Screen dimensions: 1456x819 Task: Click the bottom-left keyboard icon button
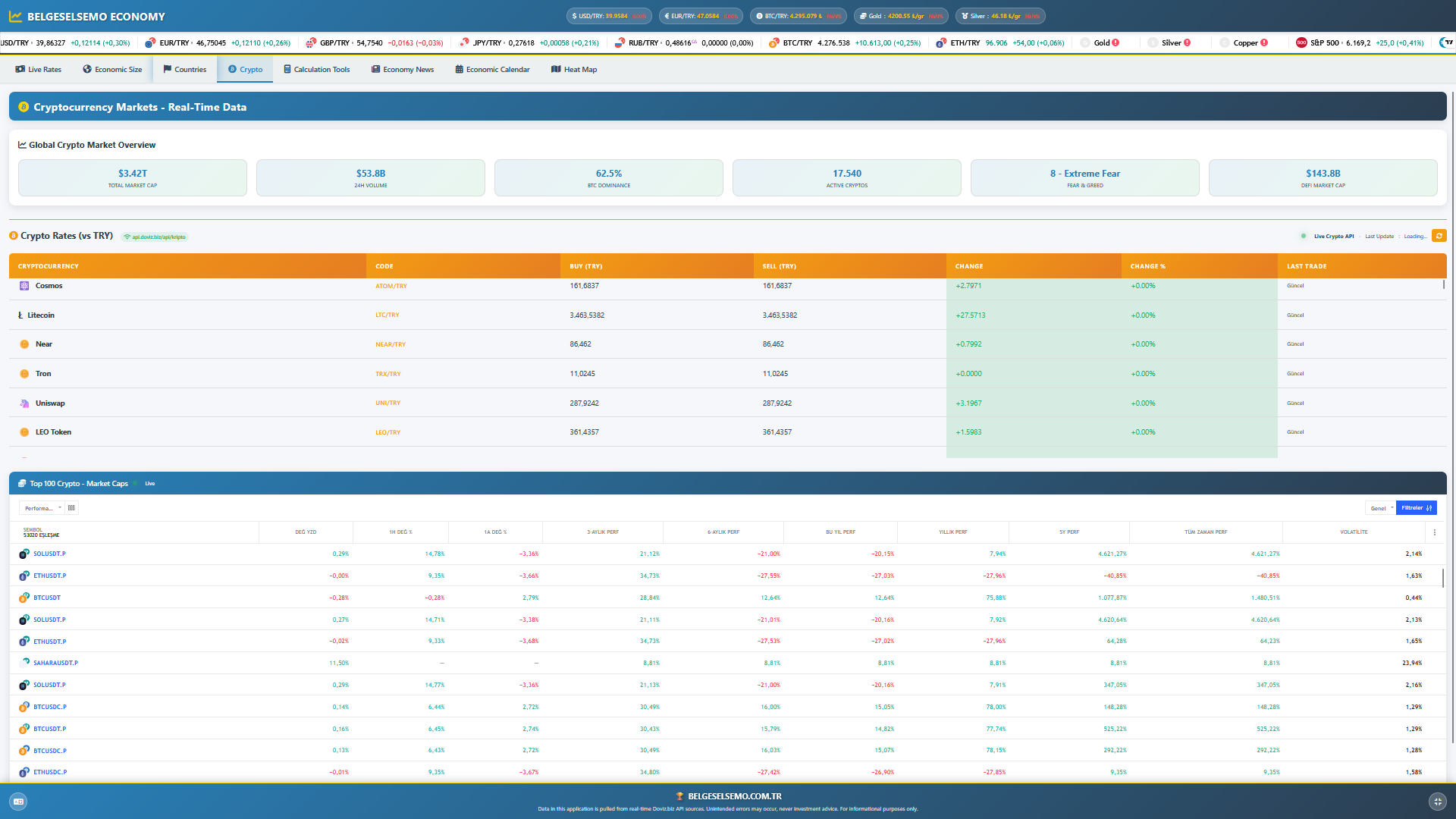(18, 802)
